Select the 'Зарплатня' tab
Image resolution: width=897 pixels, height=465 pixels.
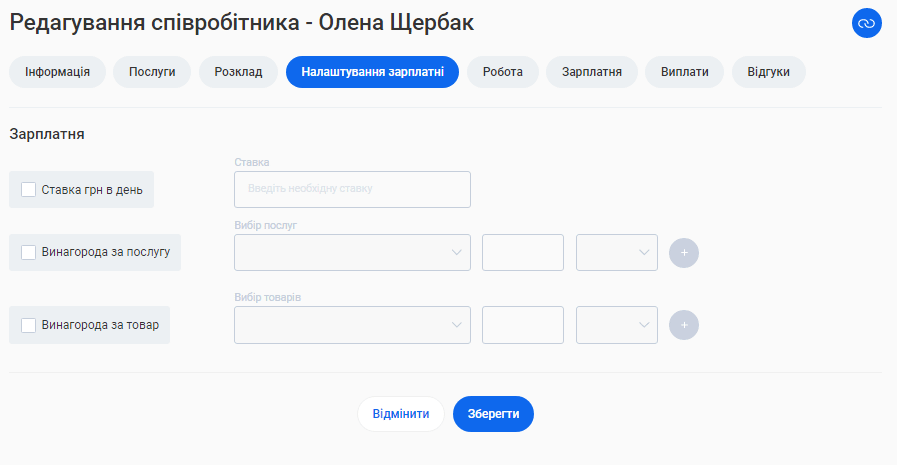[592, 73]
